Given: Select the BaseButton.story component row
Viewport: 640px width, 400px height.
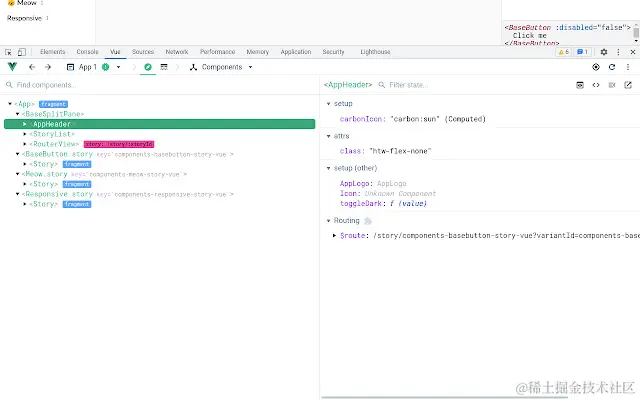Looking at the screenshot, I should tap(160, 154).
